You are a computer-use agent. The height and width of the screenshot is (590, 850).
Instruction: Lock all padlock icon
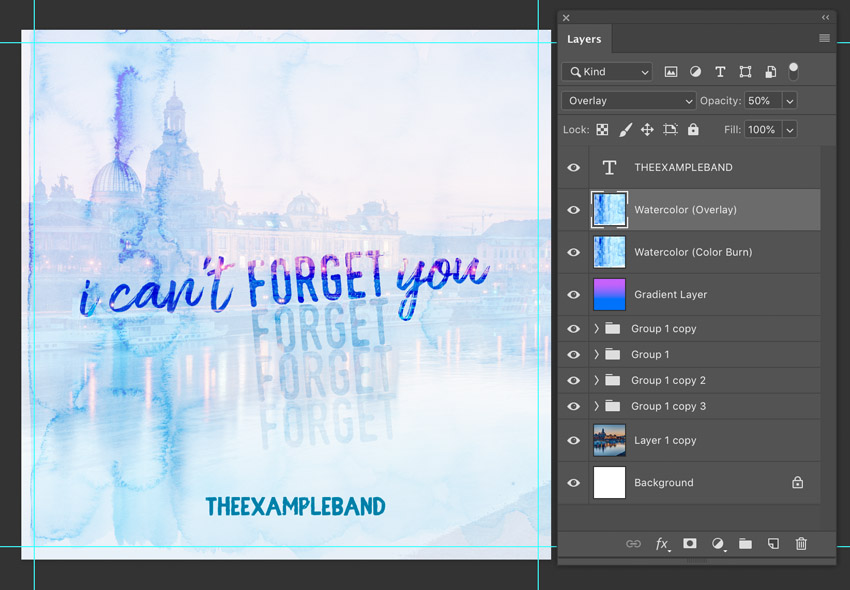click(693, 129)
